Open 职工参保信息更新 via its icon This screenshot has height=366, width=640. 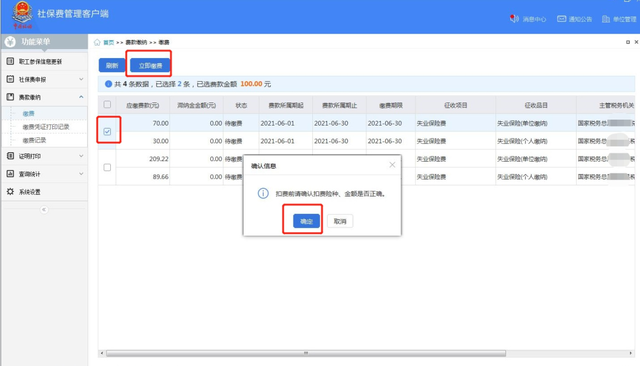(x=10, y=61)
